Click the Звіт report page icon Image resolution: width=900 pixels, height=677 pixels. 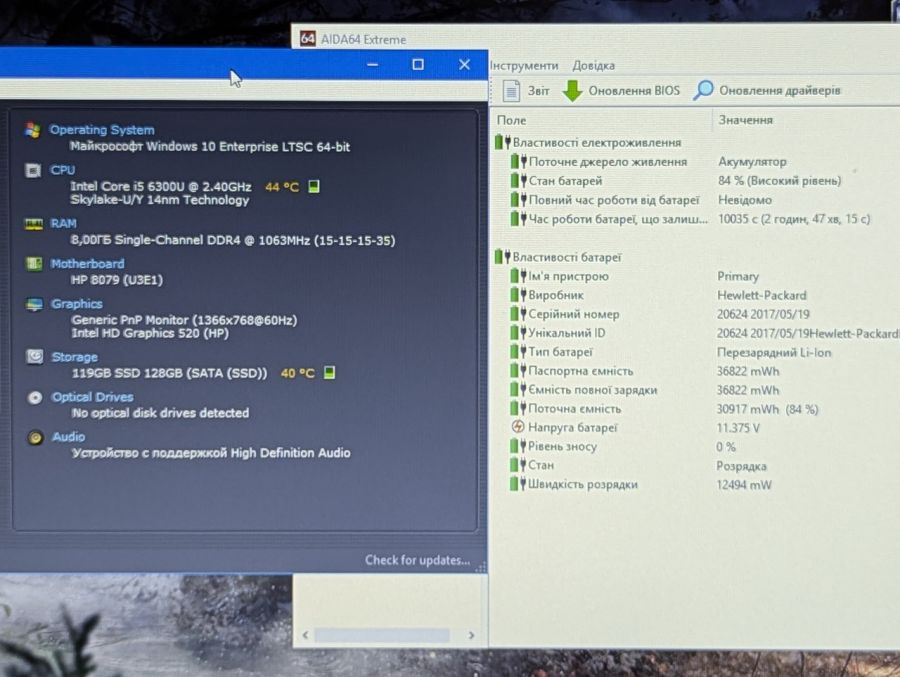(511, 91)
